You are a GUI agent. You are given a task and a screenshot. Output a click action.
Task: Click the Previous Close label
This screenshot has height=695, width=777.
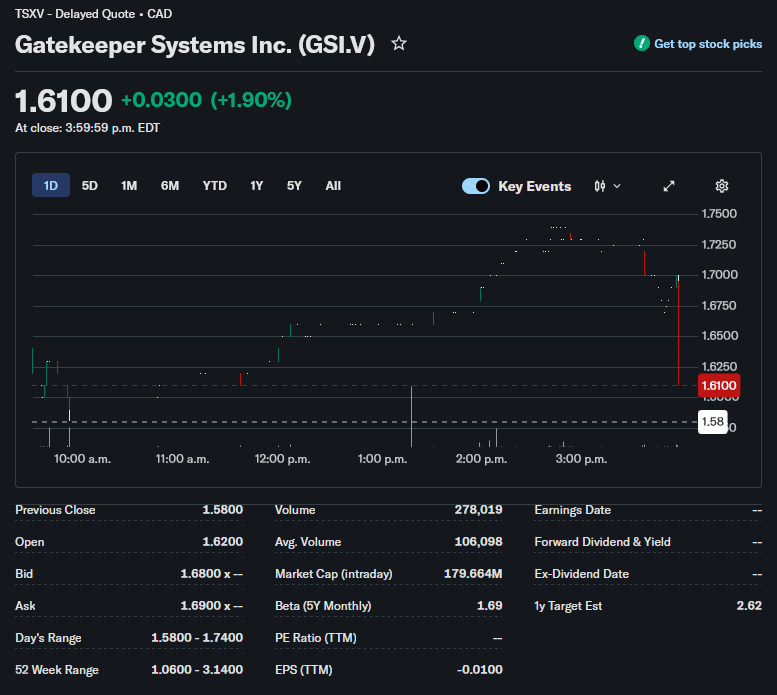pyautogui.click(x=55, y=510)
